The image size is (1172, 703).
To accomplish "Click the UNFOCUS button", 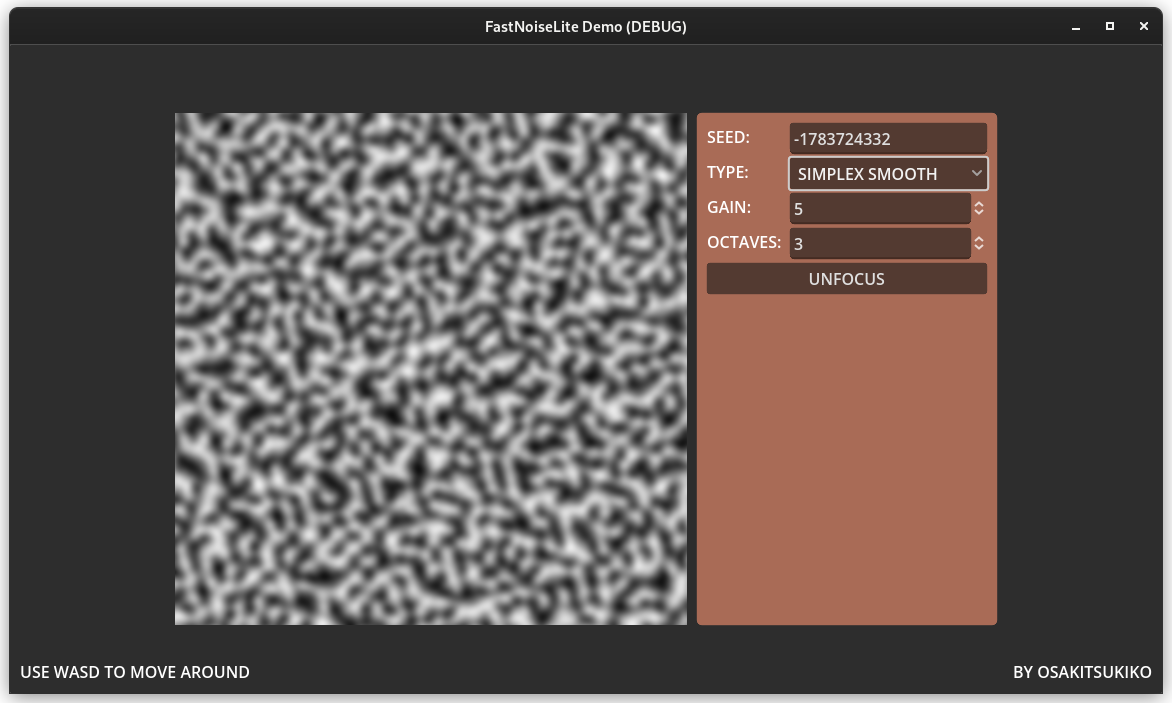I will 847,279.
